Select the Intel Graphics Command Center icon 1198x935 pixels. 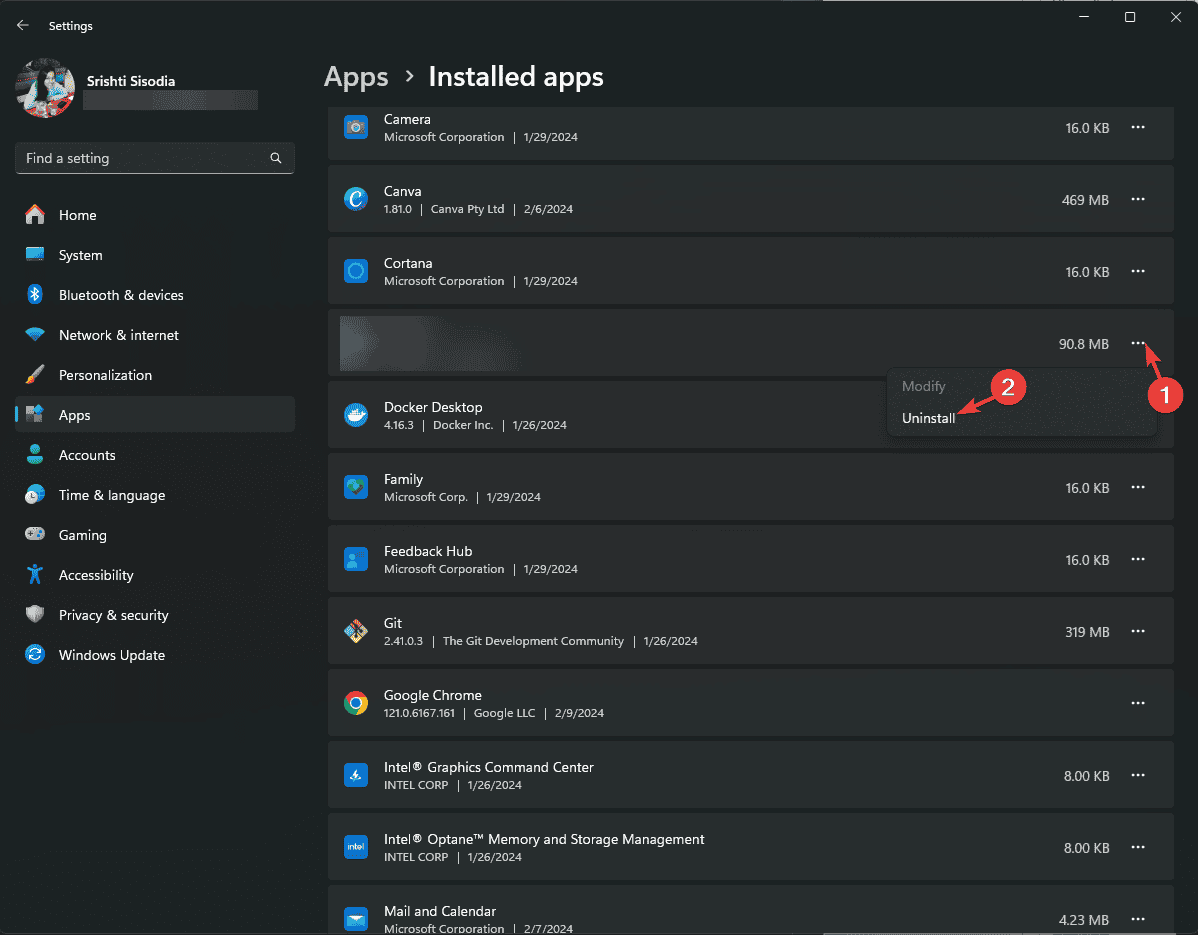point(356,775)
